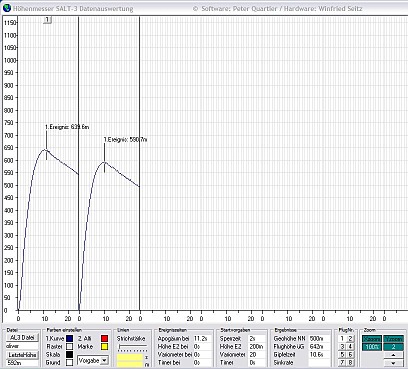Click the Yzoom button
The width and height of the screenshot is (408, 369).
point(393,339)
